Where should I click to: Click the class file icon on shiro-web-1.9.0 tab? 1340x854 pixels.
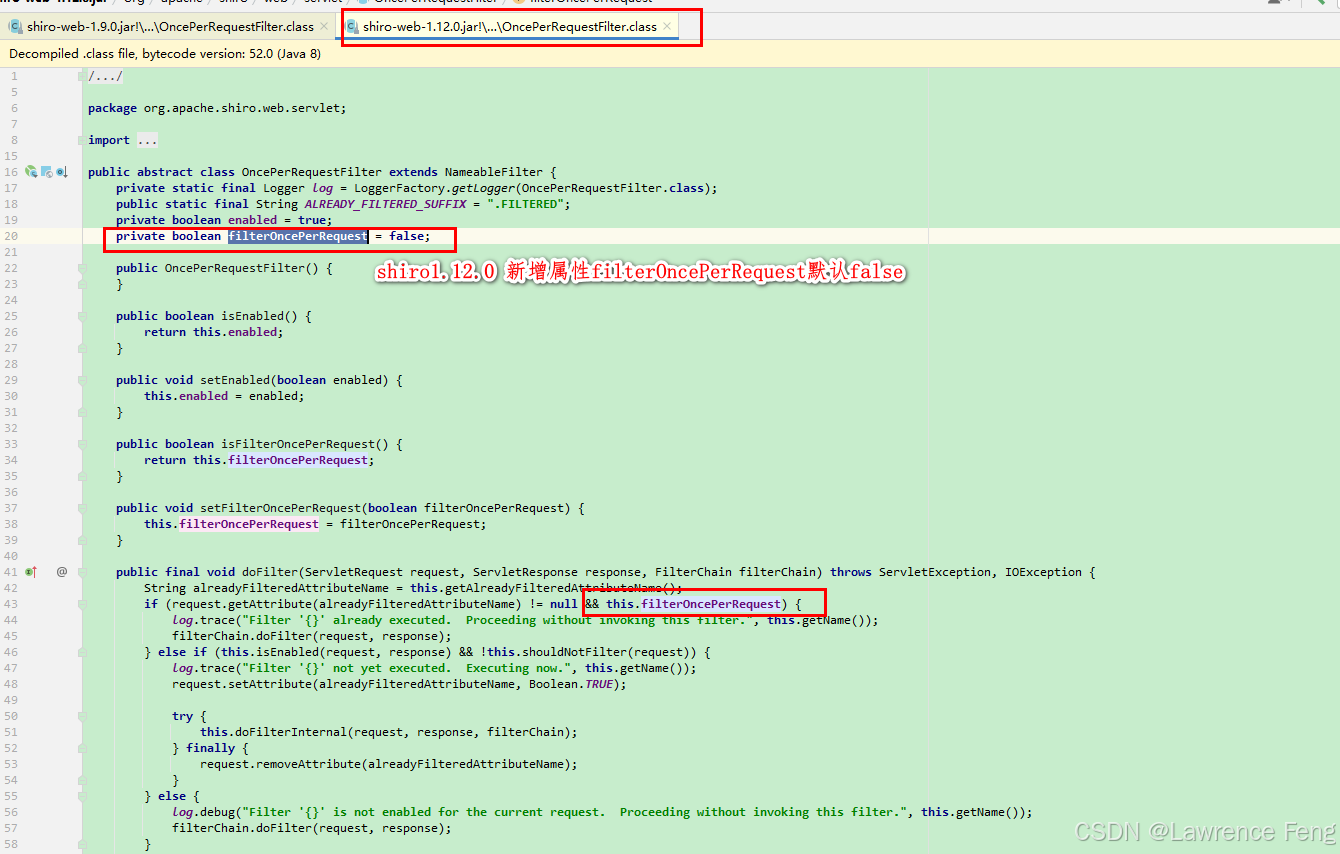coord(16,27)
